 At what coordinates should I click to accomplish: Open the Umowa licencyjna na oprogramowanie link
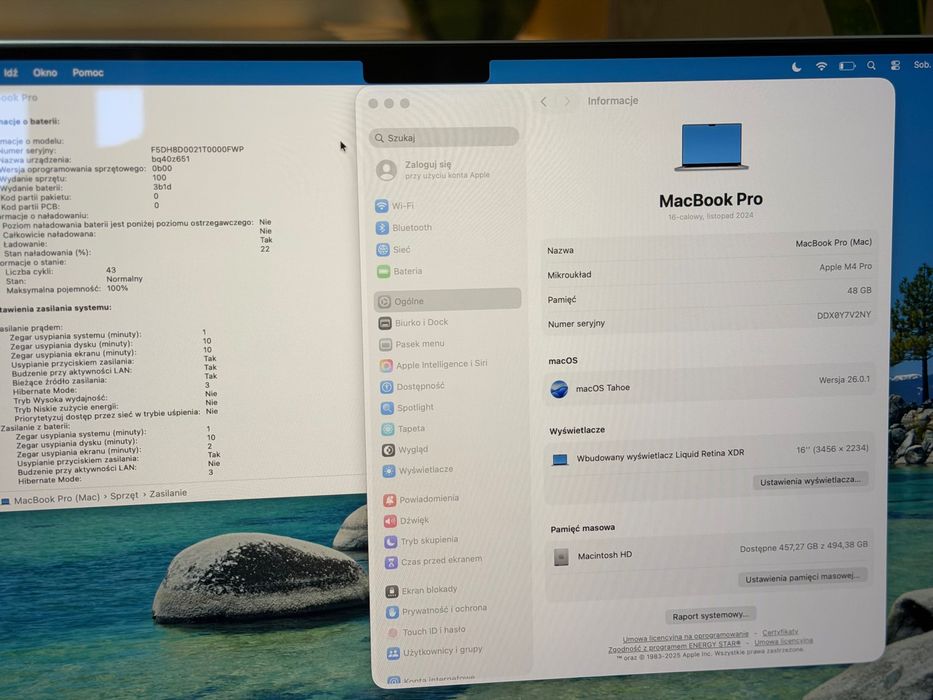point(685,636)
